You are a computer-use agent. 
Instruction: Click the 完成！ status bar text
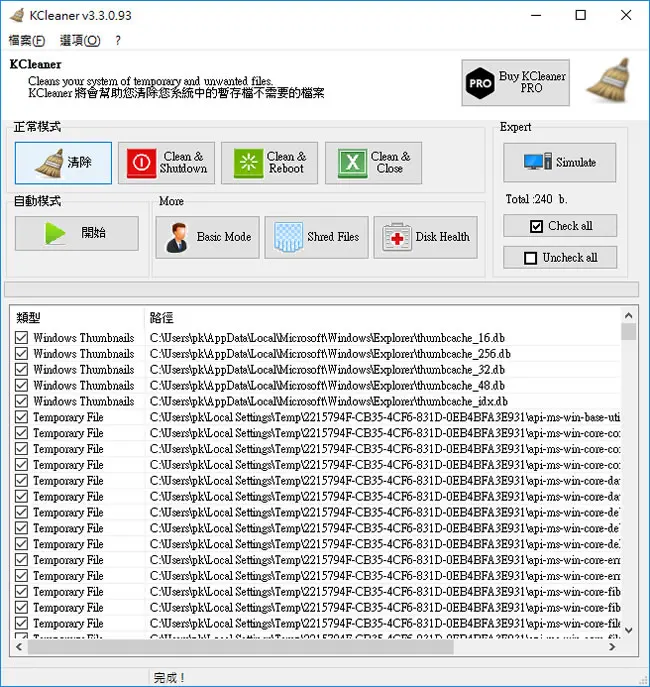(169, 677)
